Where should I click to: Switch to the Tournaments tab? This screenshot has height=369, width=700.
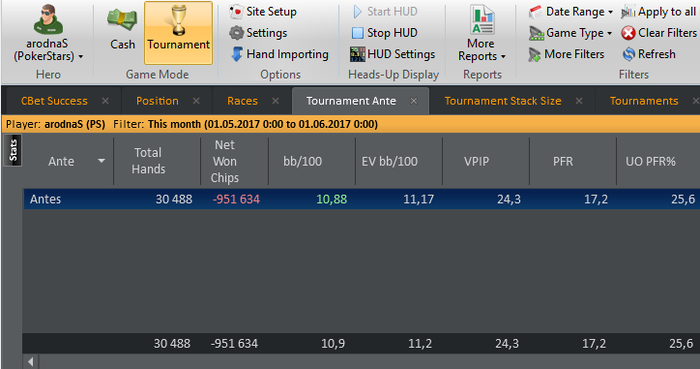[644, 101]
